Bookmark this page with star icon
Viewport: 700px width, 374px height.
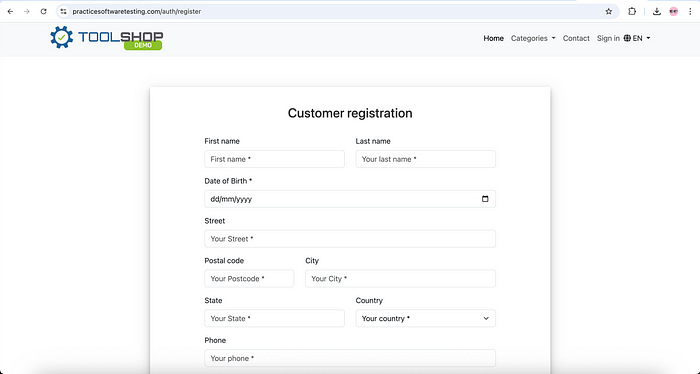[608, 12]
